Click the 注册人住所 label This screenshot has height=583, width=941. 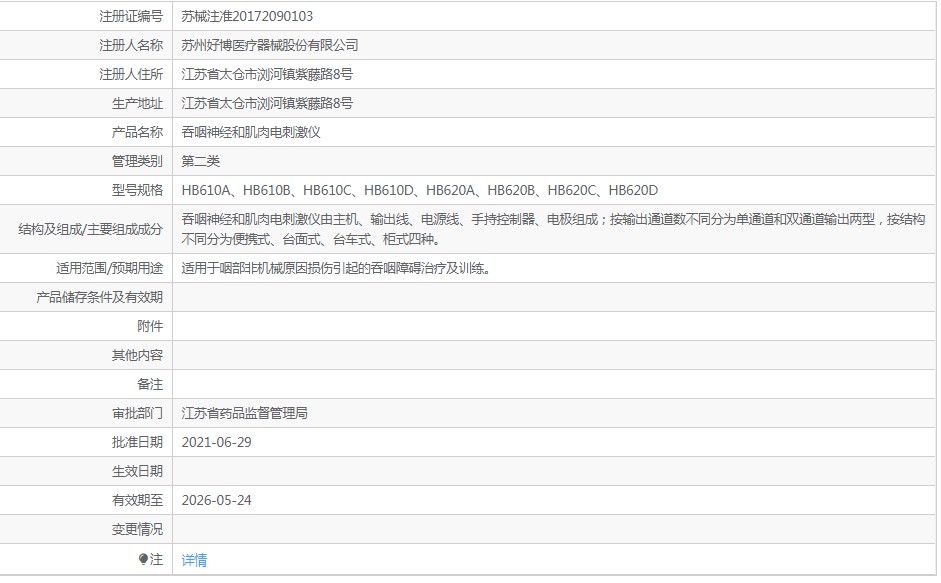pyautogui.click(x=131, y=74)
